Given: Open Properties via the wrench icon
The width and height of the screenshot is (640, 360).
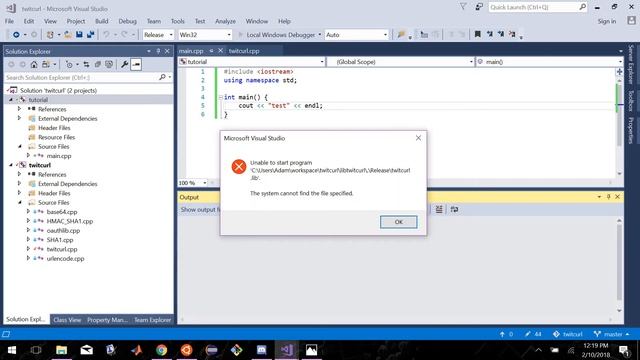Looking at the screenshot, I should [124, 64].
